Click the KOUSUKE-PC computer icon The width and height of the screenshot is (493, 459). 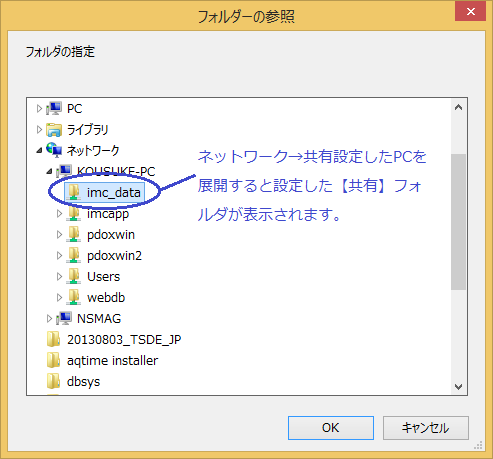pyautogui.click(x=64, y=171)
